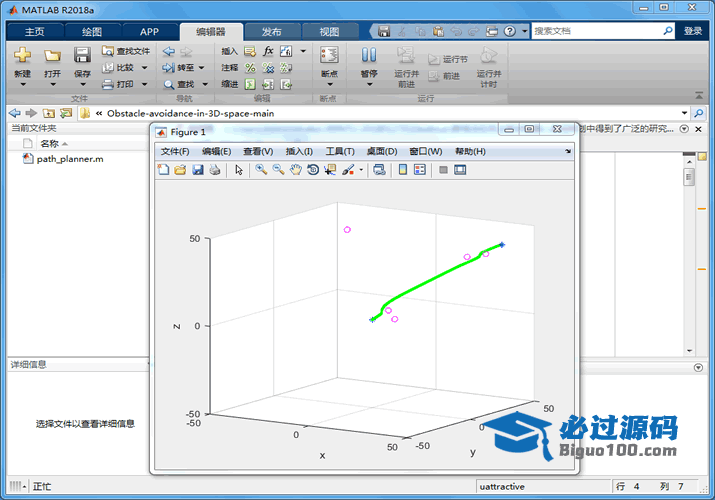
Task: Toggle the Data Cursor tool
Action: coord(330,170)
